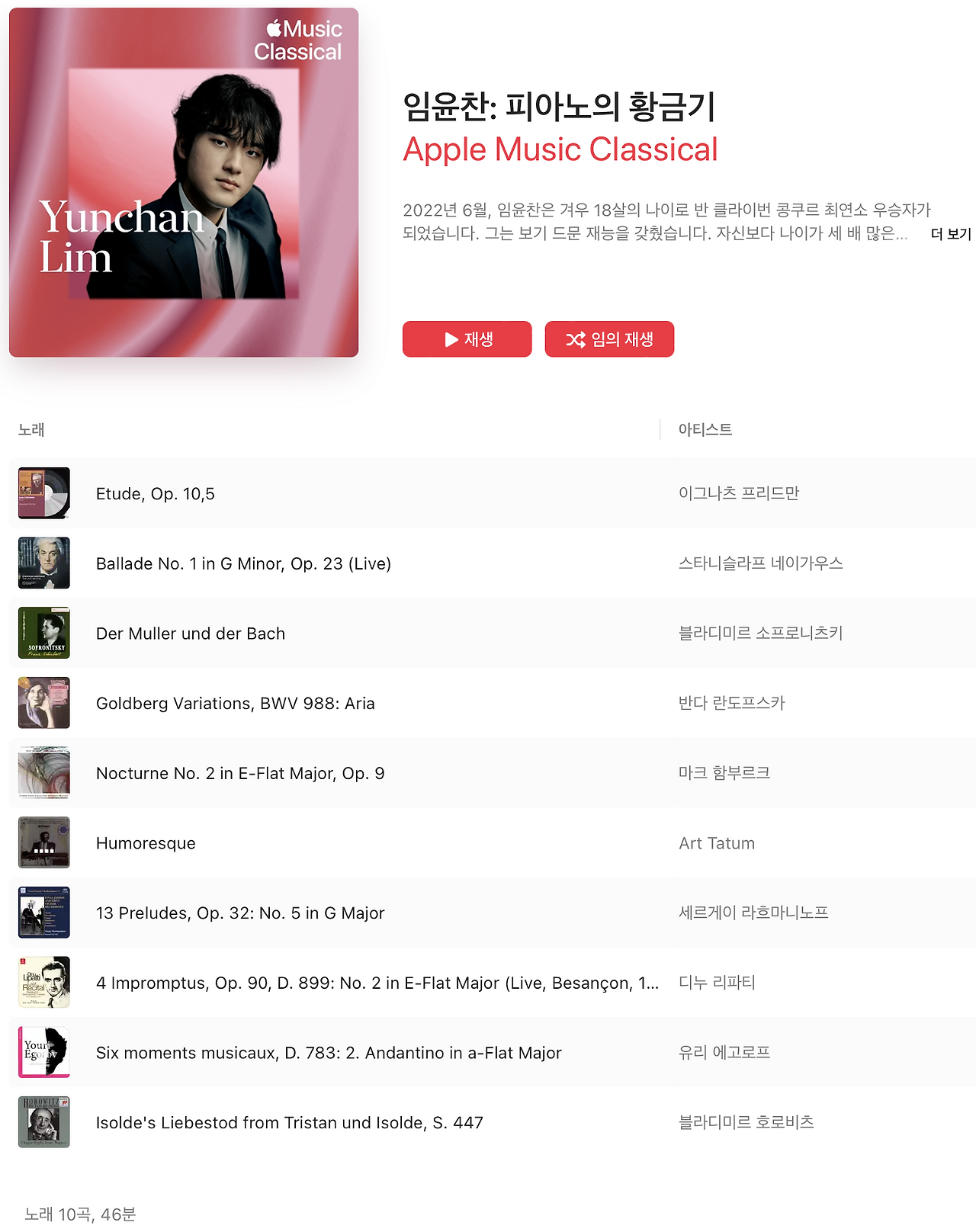
Task: Expand description with 더 보기
Action: 951,234
